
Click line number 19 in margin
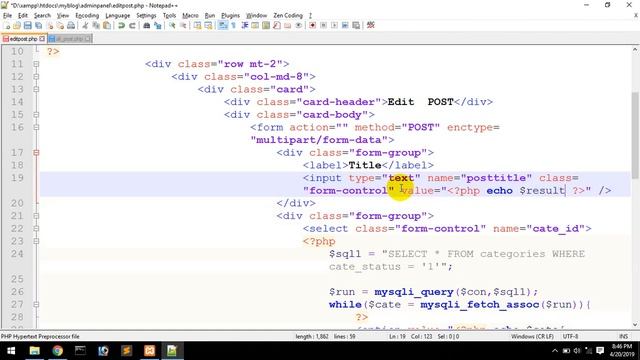coord(17,178)
